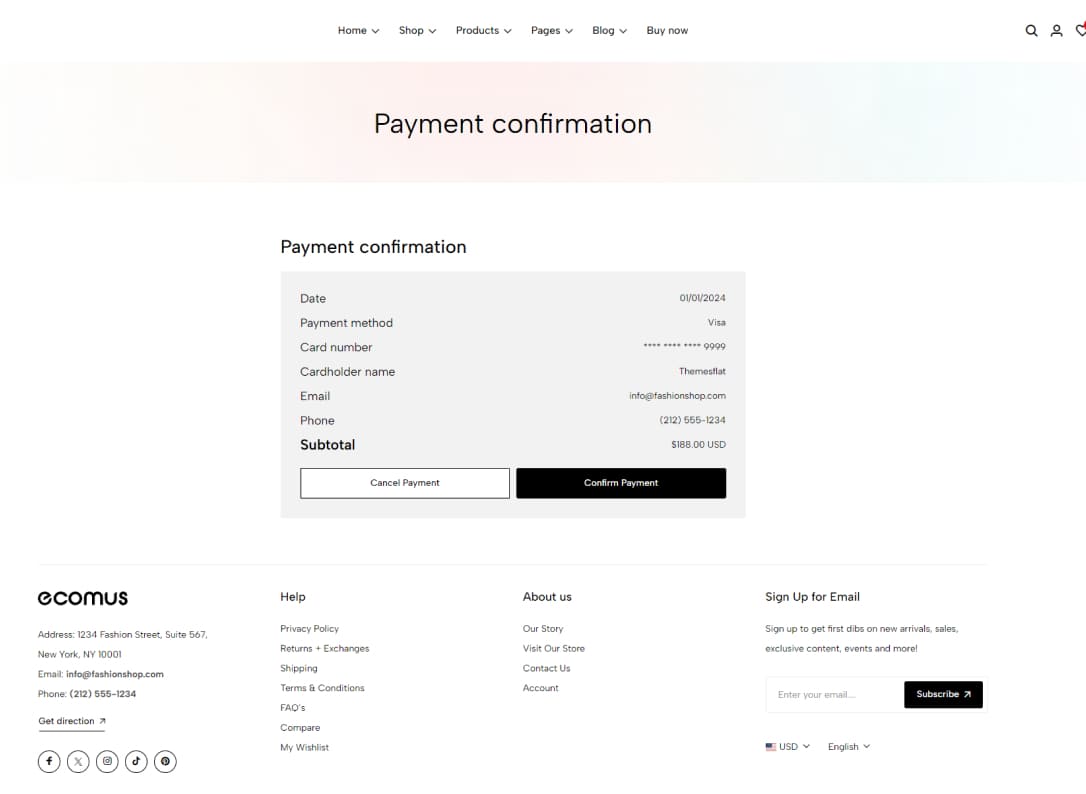Visit the Pinterest social icon

(166, 761)
